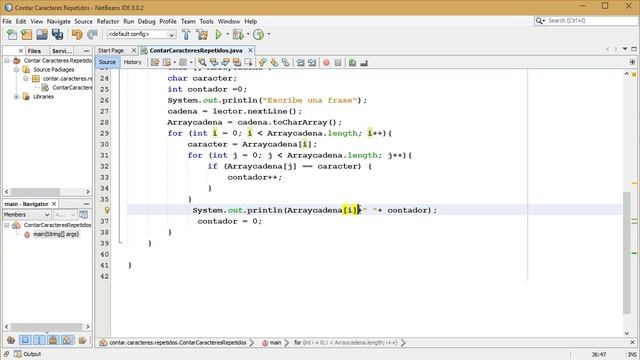The width and height of the screenshot is (640, 360).
Task: Click main in the breadcrumb bar
Action: coord(276,342)
